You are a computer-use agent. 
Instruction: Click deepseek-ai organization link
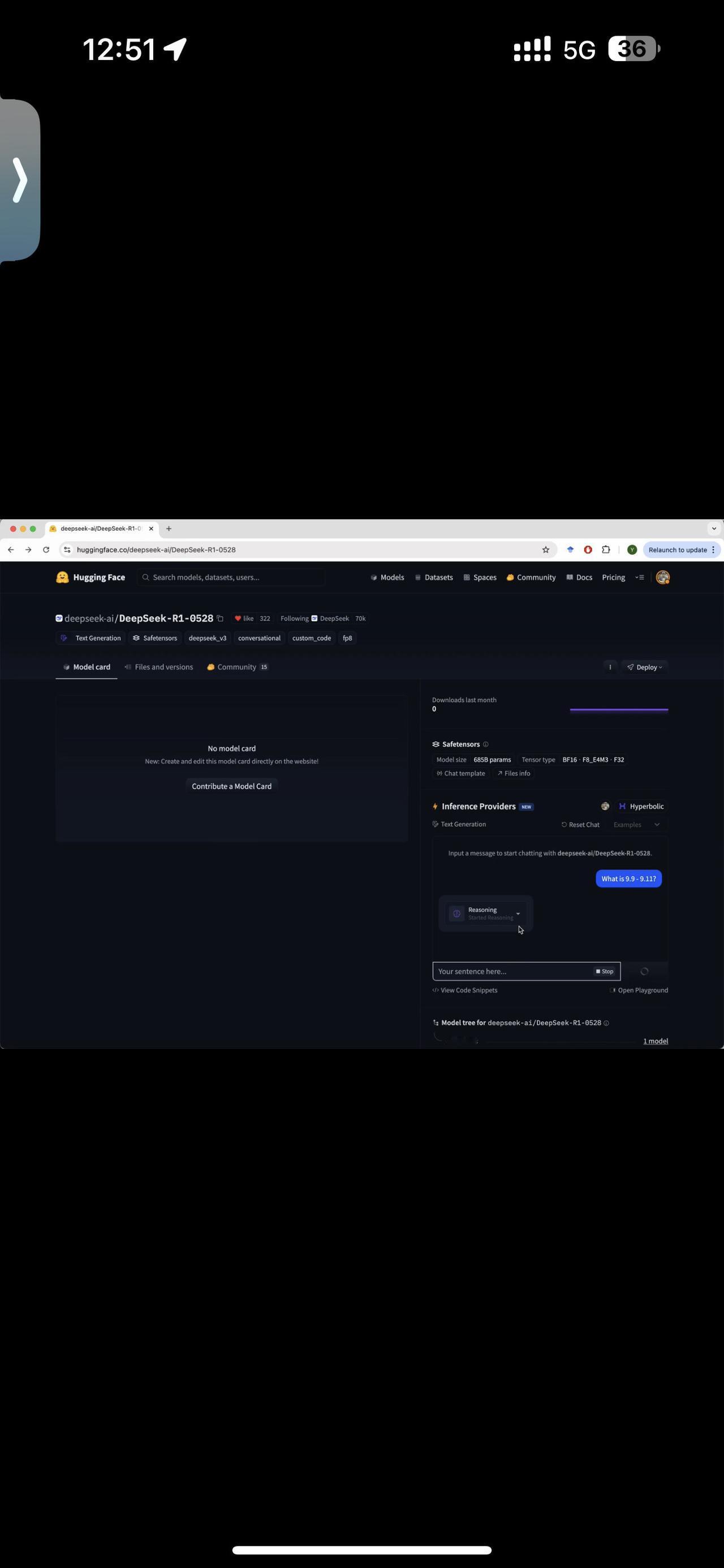tap(89, 618)
